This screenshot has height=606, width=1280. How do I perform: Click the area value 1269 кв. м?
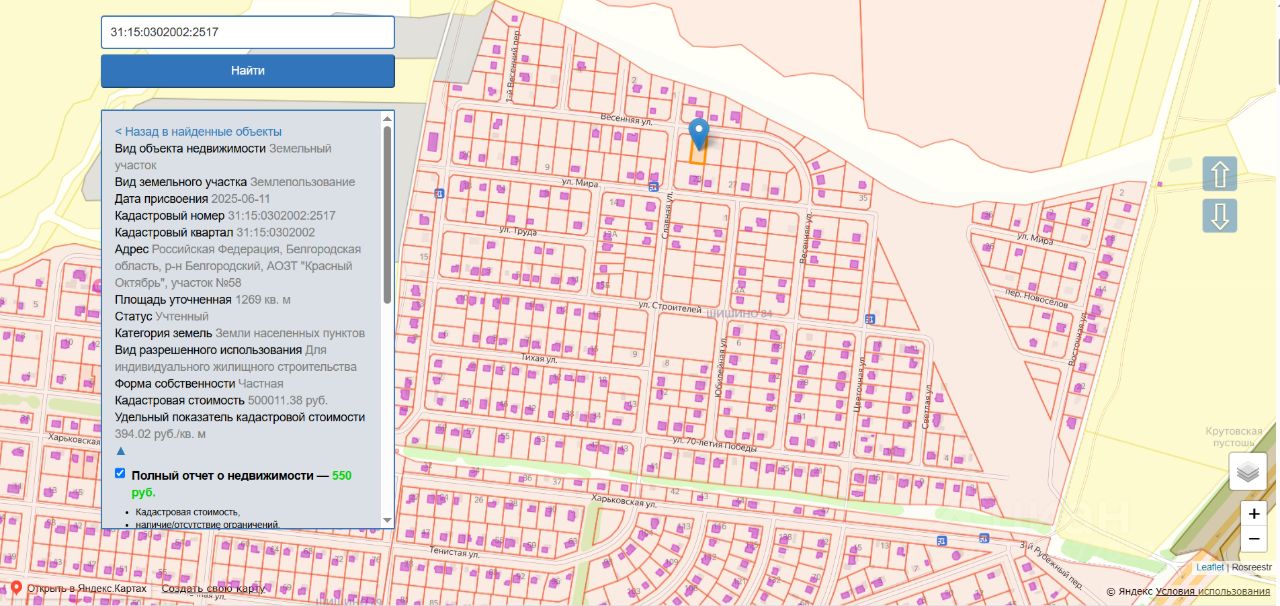click(x=263, y=300)
